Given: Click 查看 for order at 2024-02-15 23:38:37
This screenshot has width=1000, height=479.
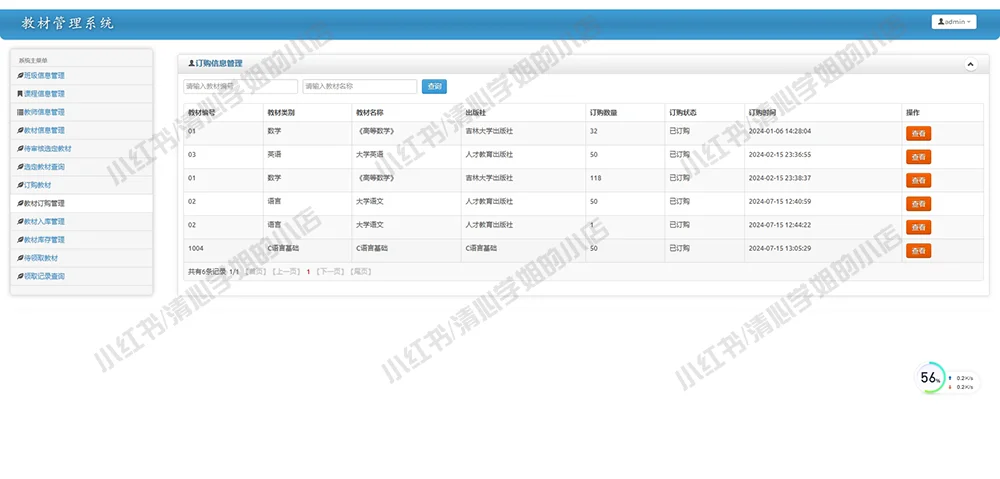Looking at the screenshot, I should coord(918,181).
